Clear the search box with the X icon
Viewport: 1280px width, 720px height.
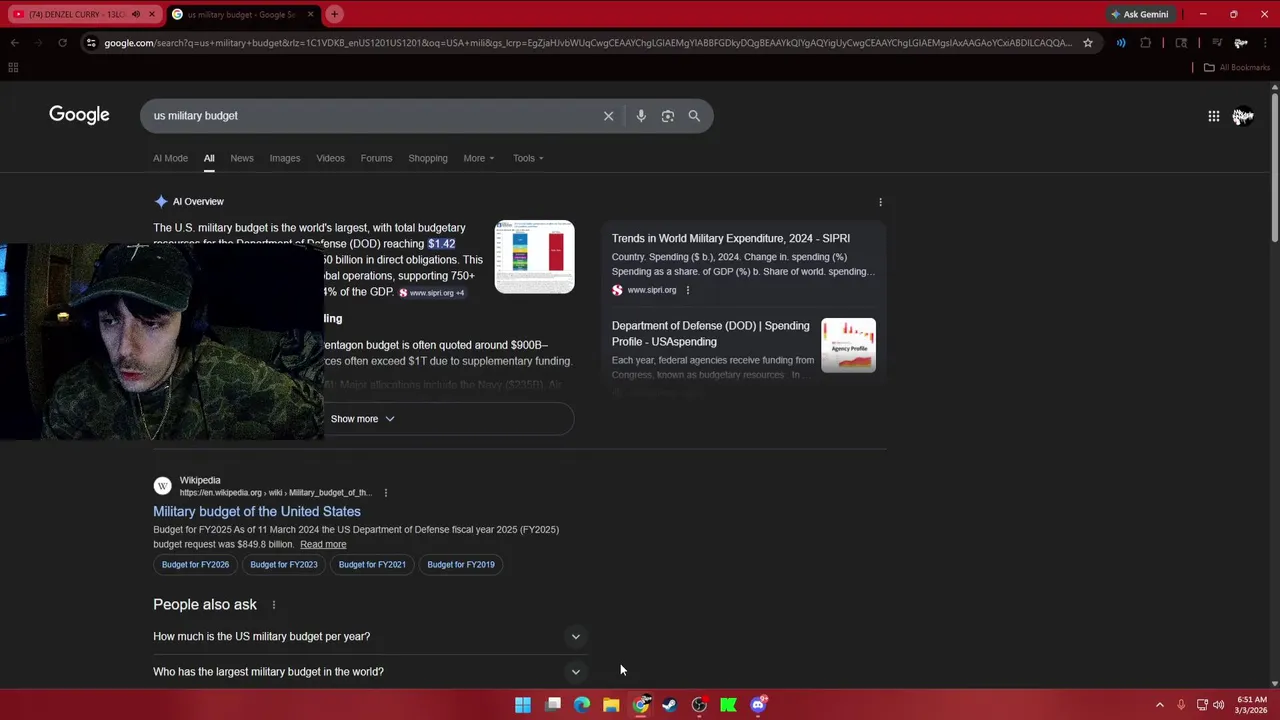608,116
